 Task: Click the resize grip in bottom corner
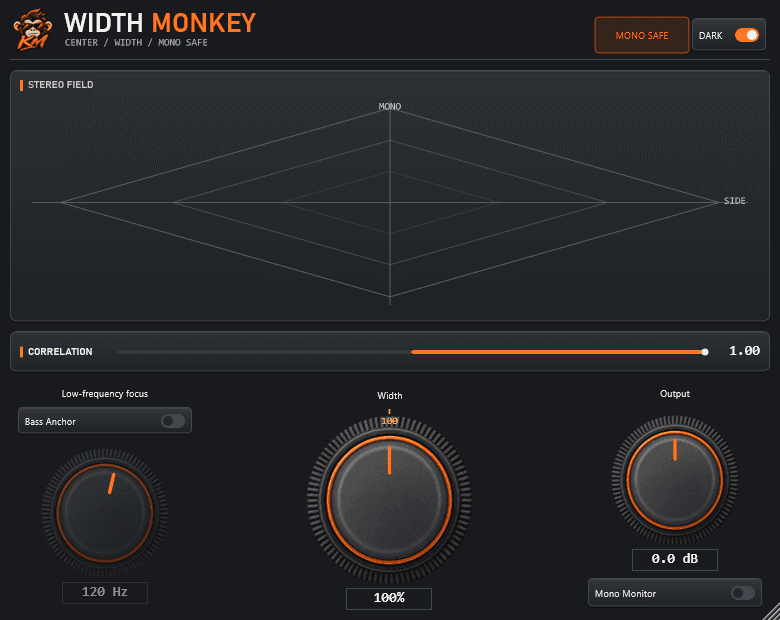click(x=771, y=612)
